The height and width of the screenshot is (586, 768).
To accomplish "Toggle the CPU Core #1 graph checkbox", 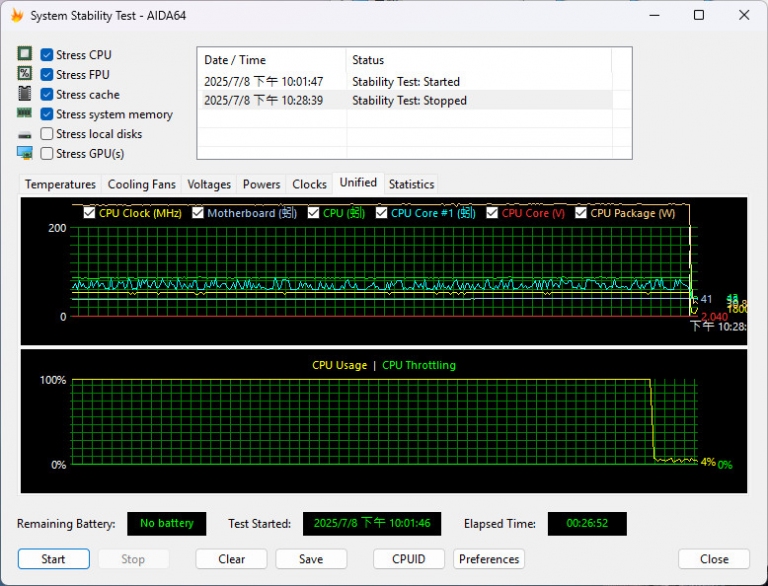I will [382, 213].
